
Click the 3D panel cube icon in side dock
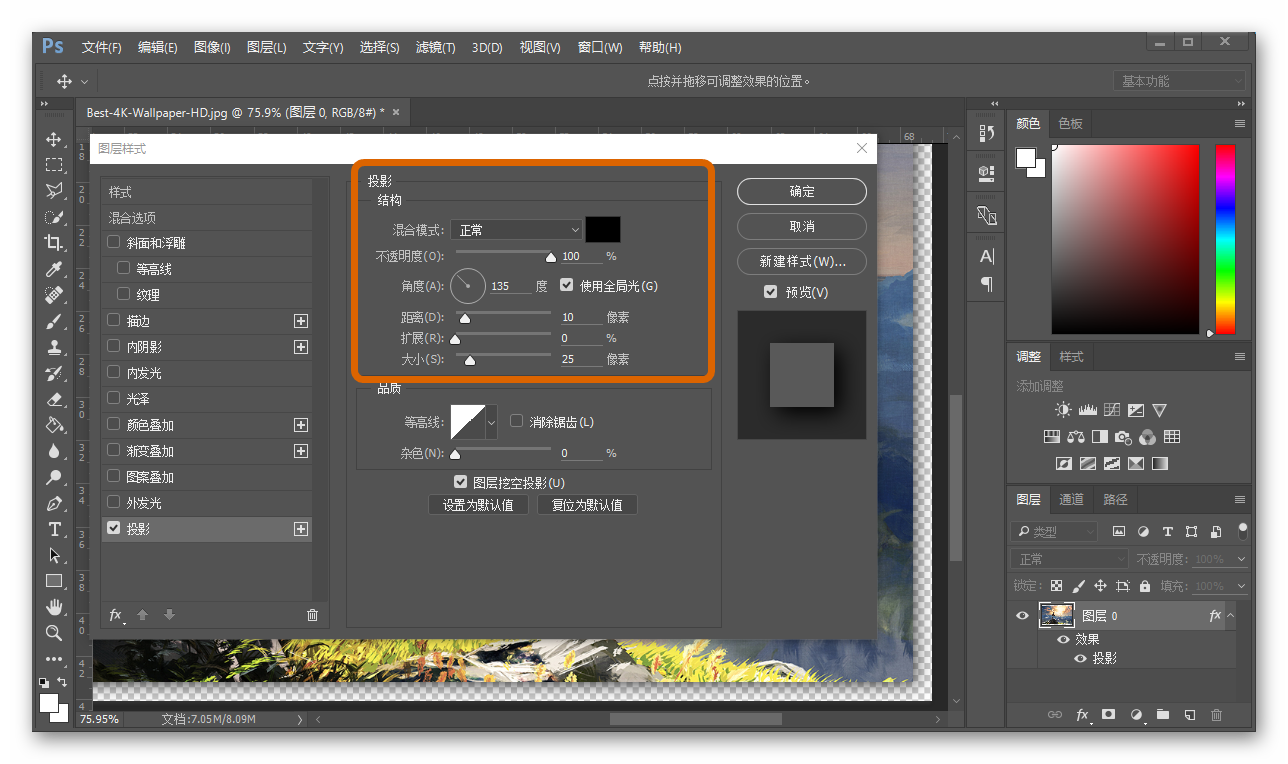point(986,172)
